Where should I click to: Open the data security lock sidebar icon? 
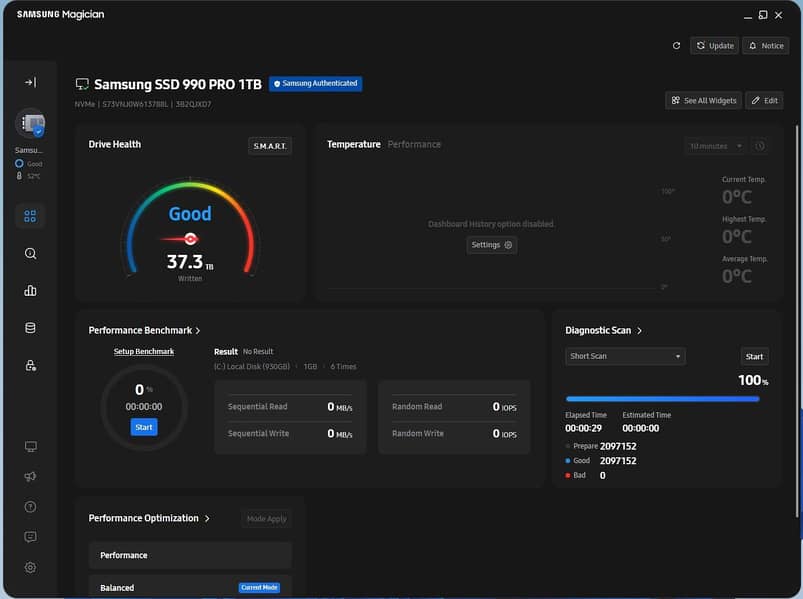tap(30, 366)
